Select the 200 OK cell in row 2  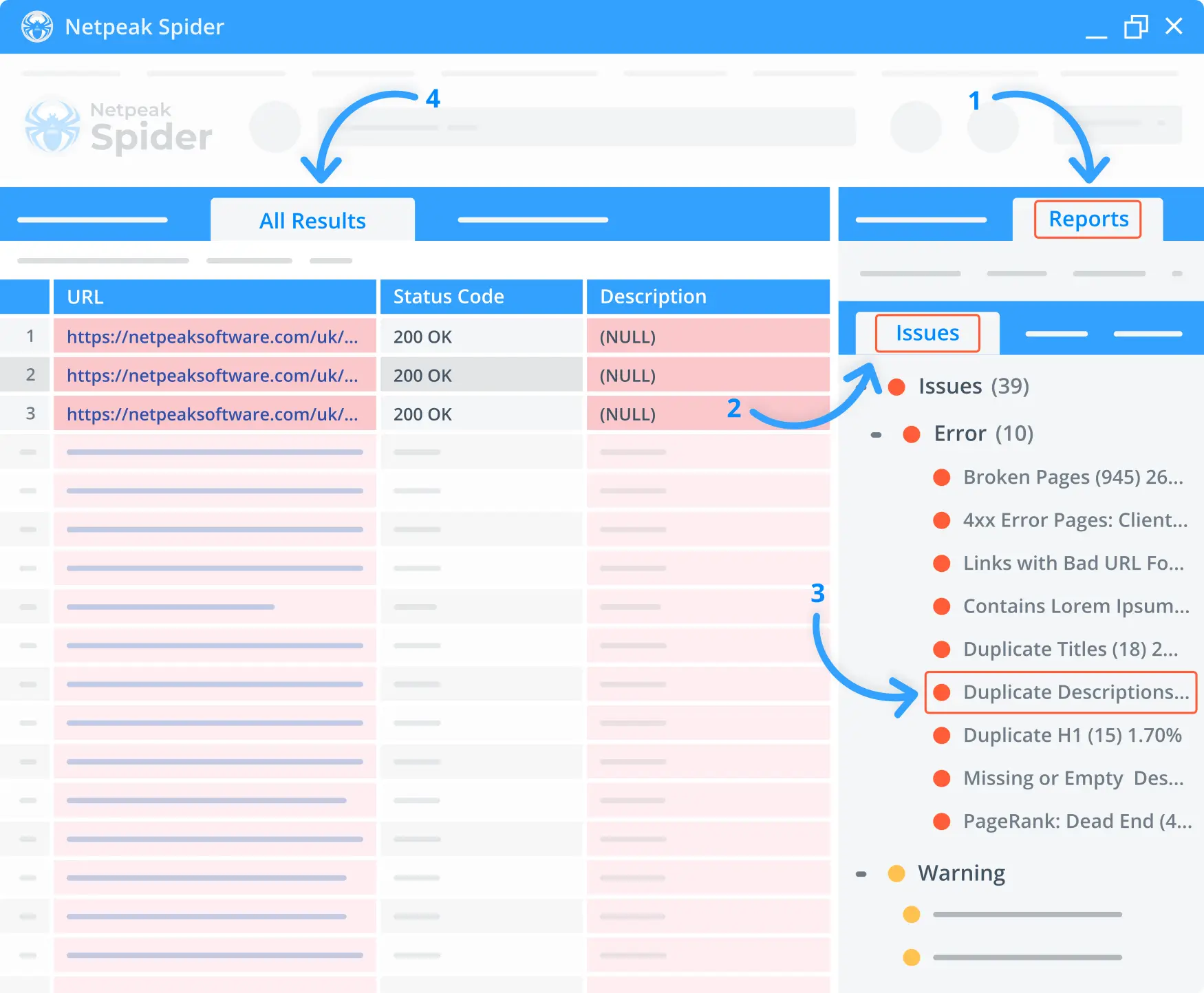click(x=482, y=374)
